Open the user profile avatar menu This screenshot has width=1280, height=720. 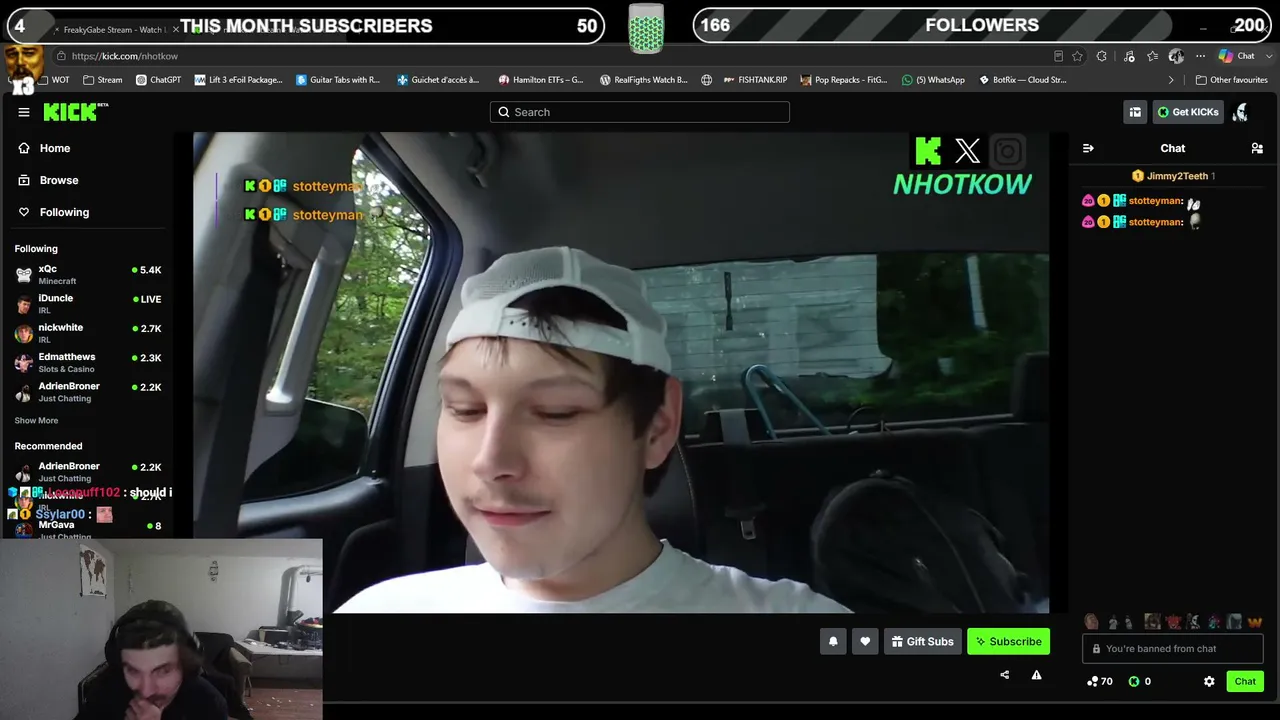(1241, 112)
